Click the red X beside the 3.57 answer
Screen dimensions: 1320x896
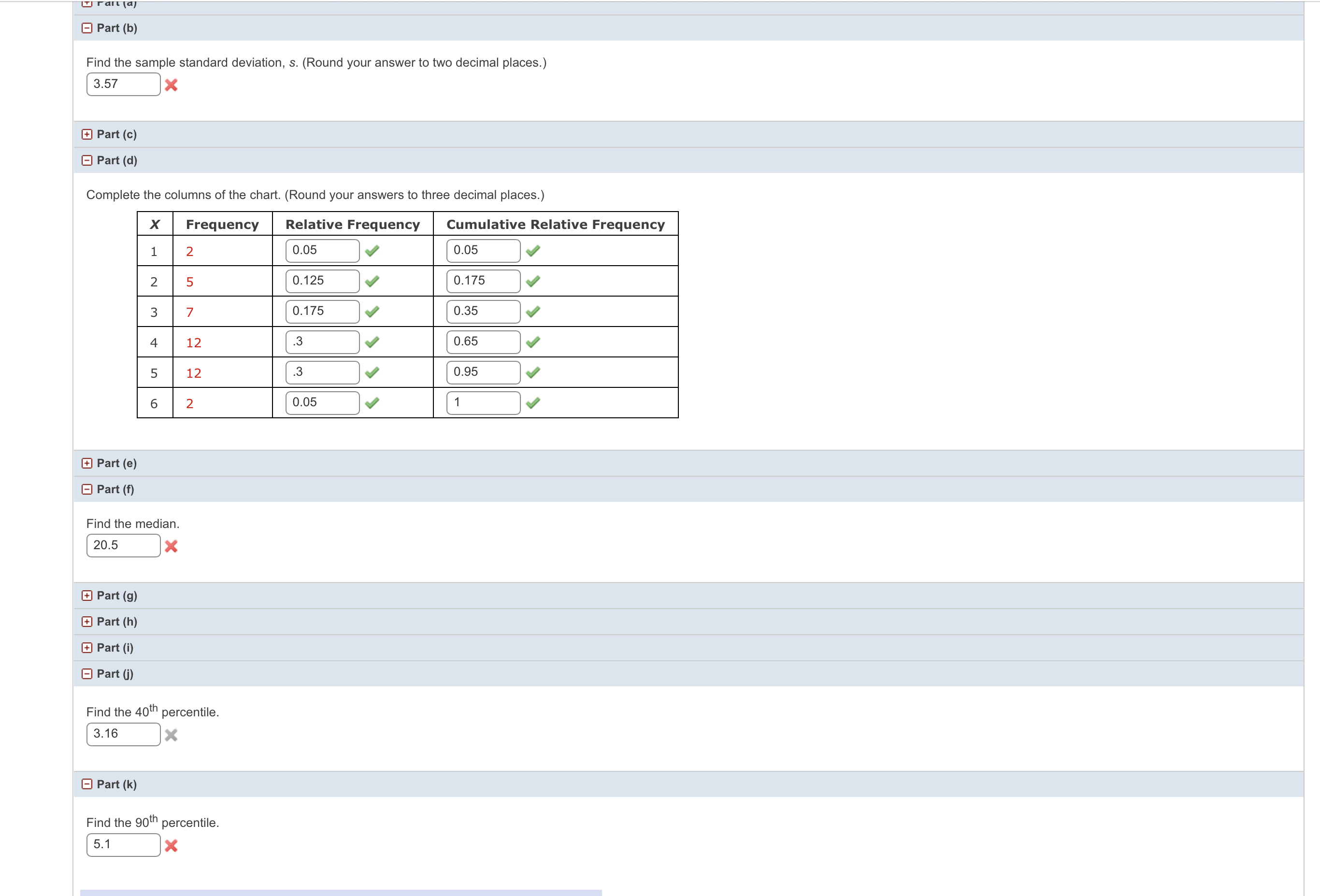pyautogui.click(x=172, y=85)
